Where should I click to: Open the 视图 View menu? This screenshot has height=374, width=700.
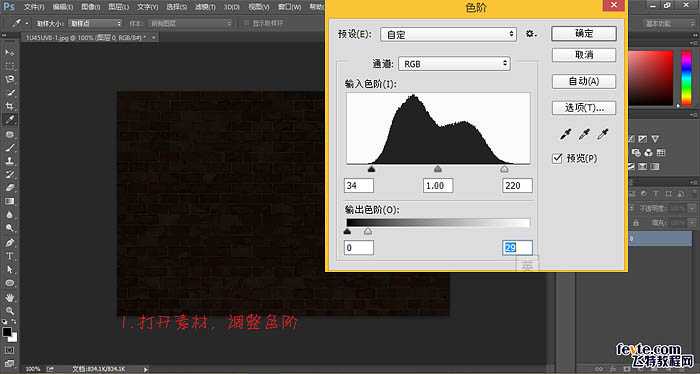(x=259, y=7)
